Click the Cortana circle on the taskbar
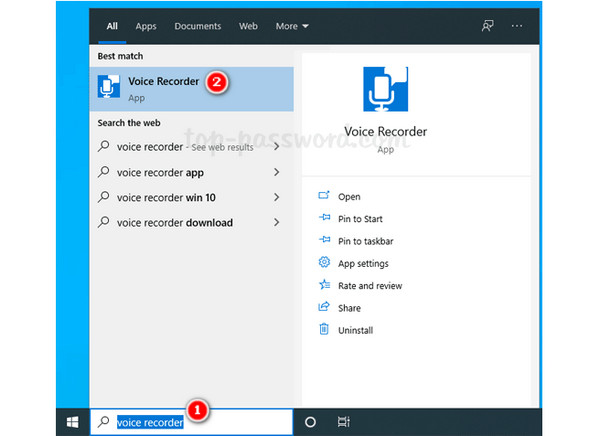This screenshot has height=436, width=600. pos(310,422)
